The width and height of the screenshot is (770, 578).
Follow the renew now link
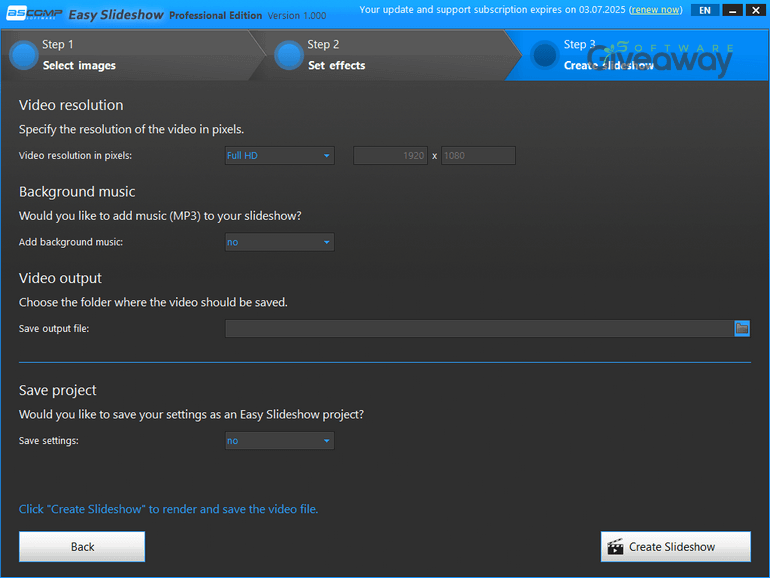point(656,10)
